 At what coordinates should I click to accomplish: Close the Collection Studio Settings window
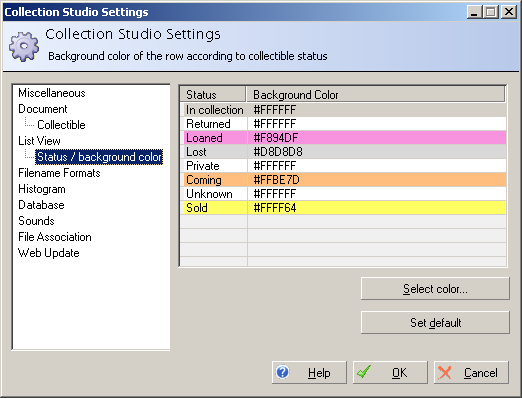(509, 12)
